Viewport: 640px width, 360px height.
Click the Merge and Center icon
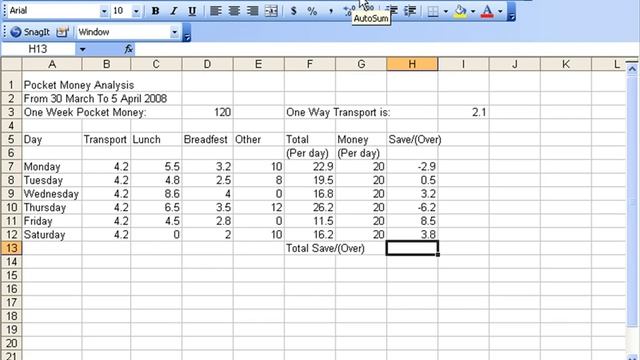pyautogui.click(x=271, y=11)
